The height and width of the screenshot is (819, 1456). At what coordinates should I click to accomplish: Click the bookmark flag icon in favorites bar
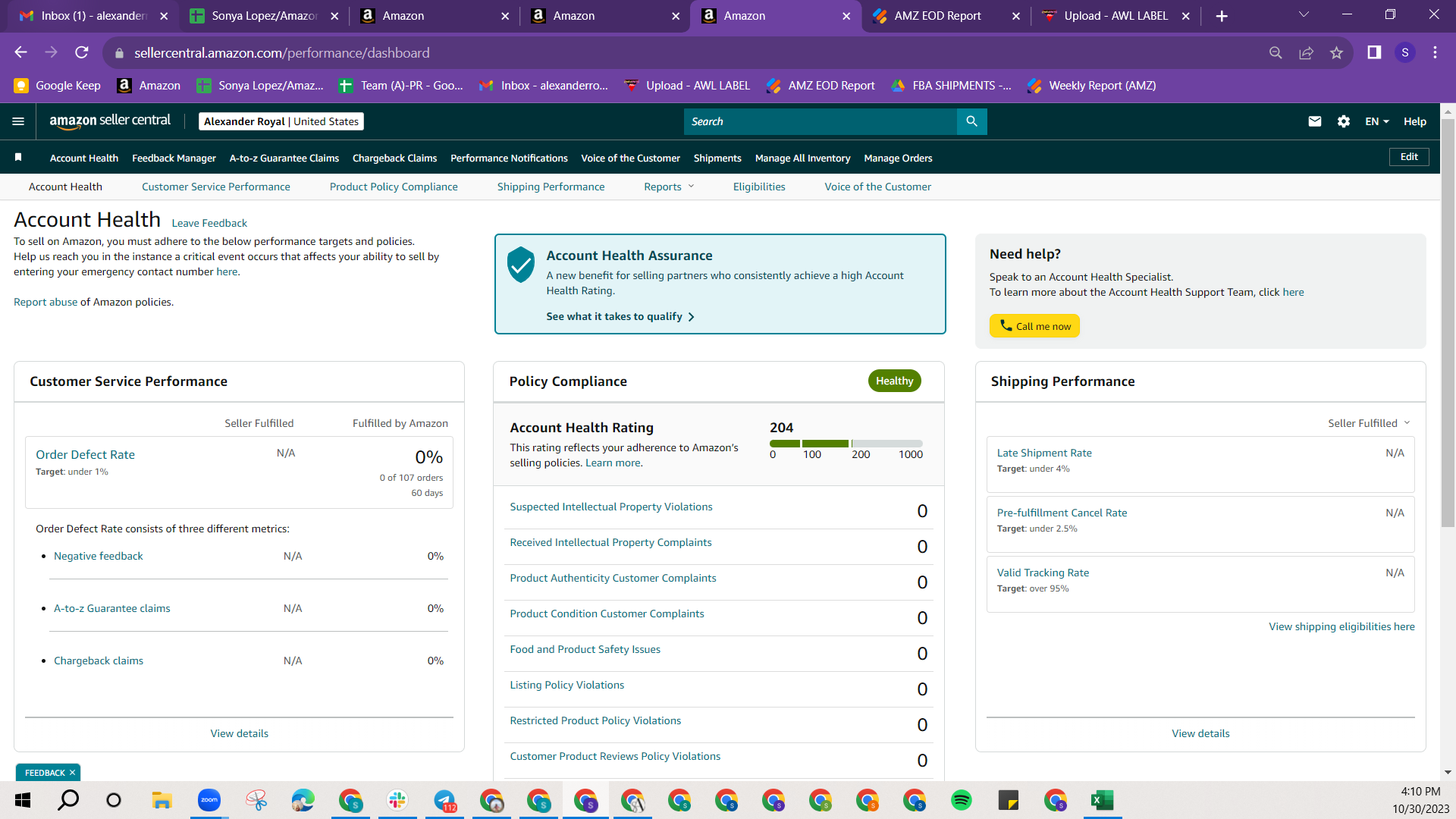pyautogui.click(x=18, y=157)
